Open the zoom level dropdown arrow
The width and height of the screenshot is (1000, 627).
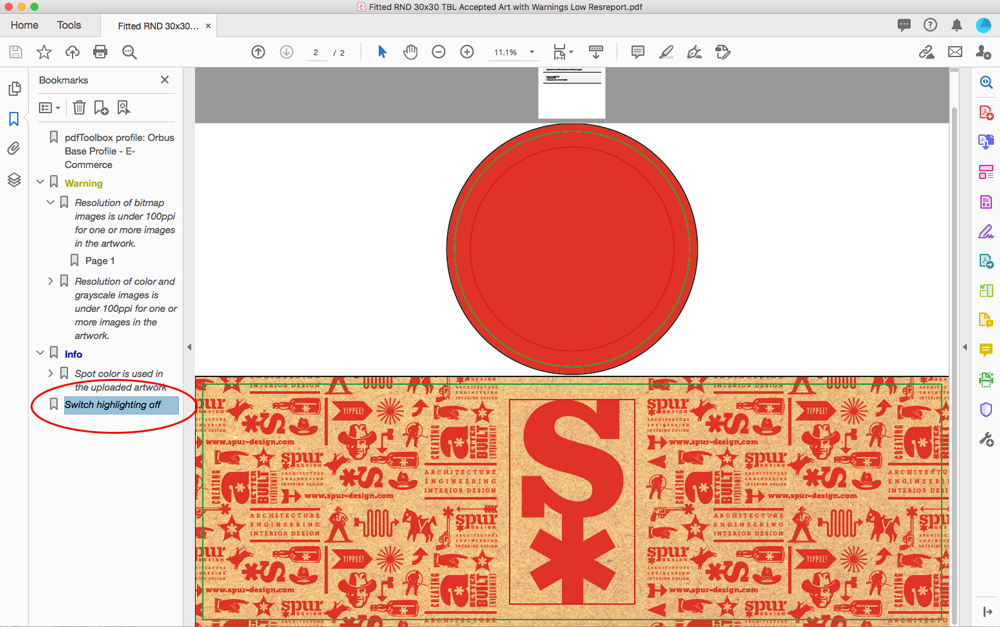coord(532,52)
